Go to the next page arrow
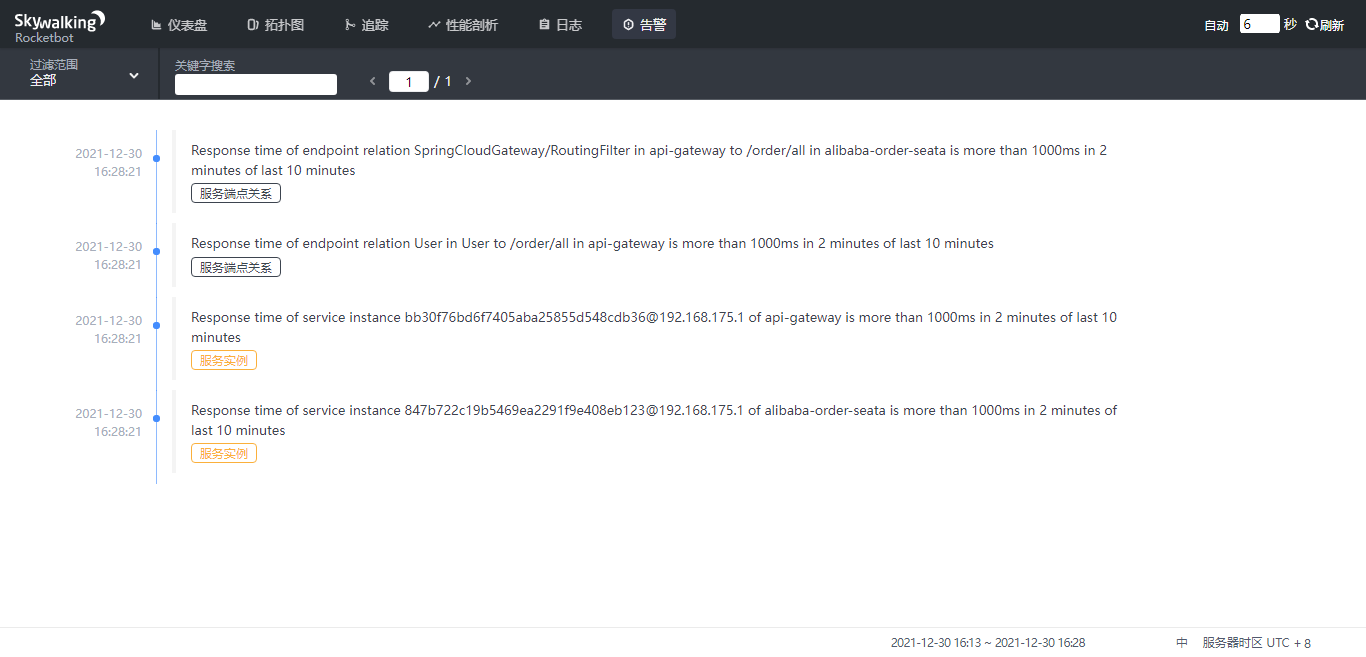 [468, 81]
